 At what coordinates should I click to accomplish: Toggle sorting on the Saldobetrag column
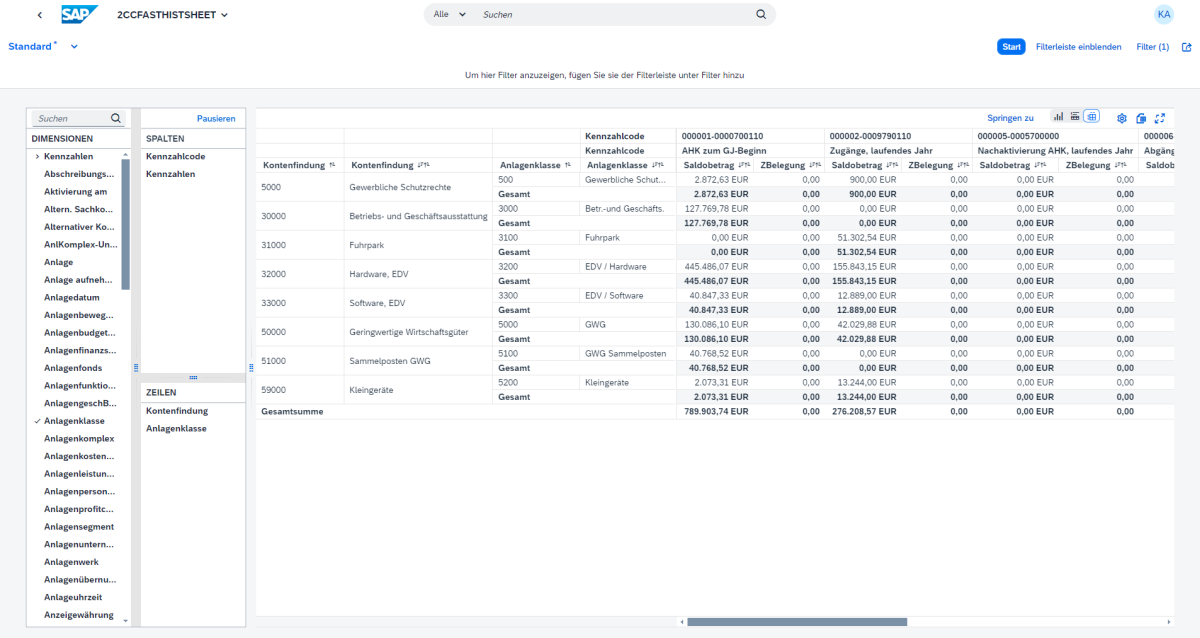(x=744, y=164)
